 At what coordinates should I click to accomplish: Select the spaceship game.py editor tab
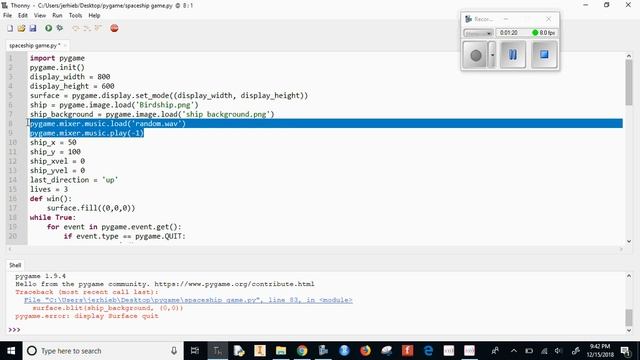click(34, 45)
